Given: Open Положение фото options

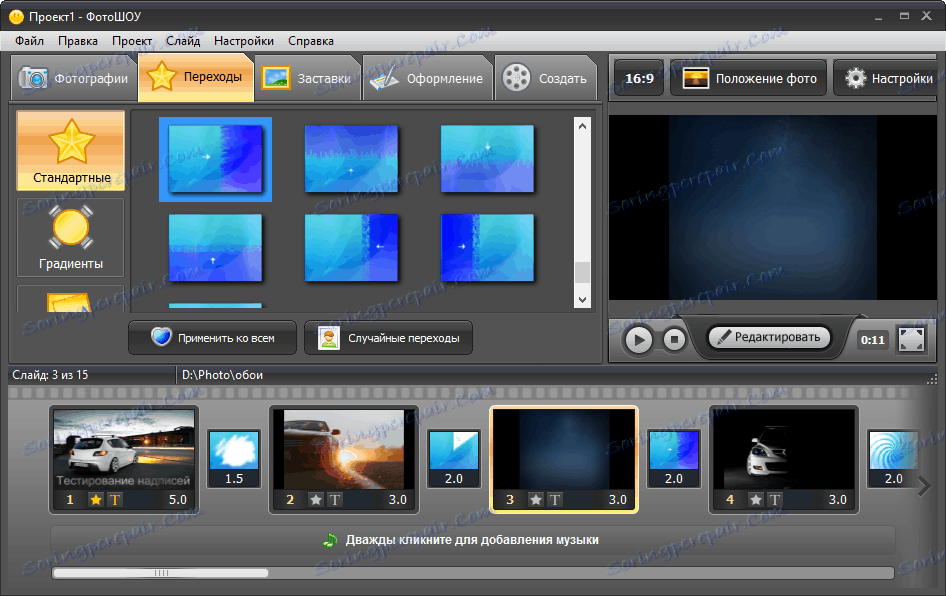Looking at the screenshot, I should point(749,78).
